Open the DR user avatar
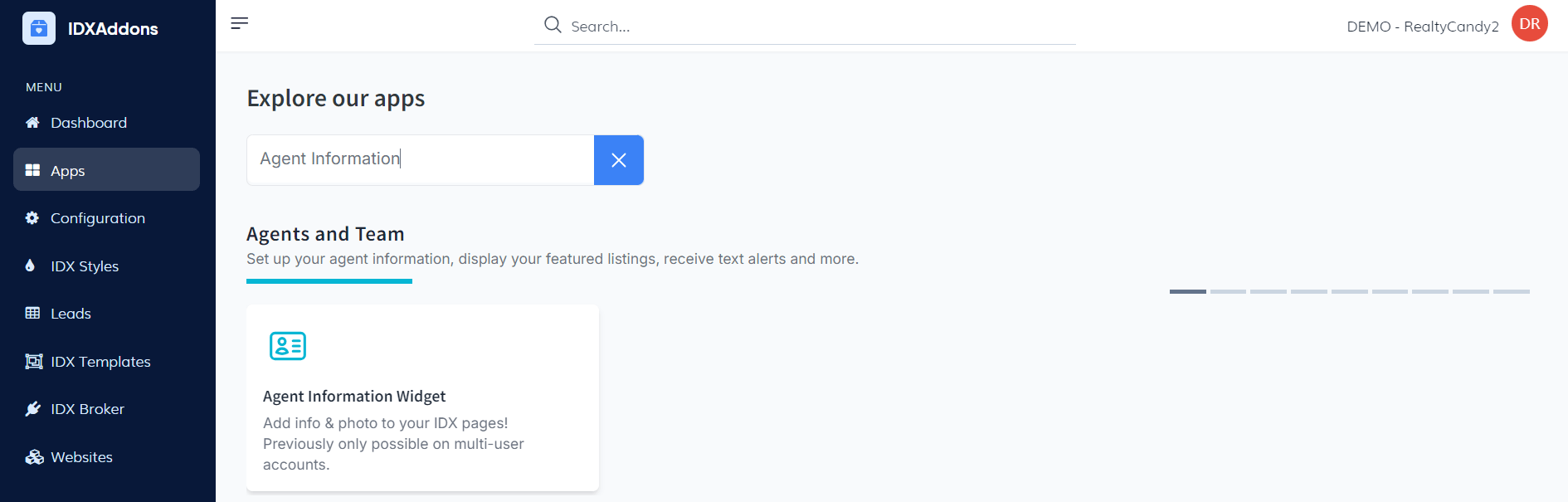The width and height of the screenshot is (1568, 502). (1529, 23)
